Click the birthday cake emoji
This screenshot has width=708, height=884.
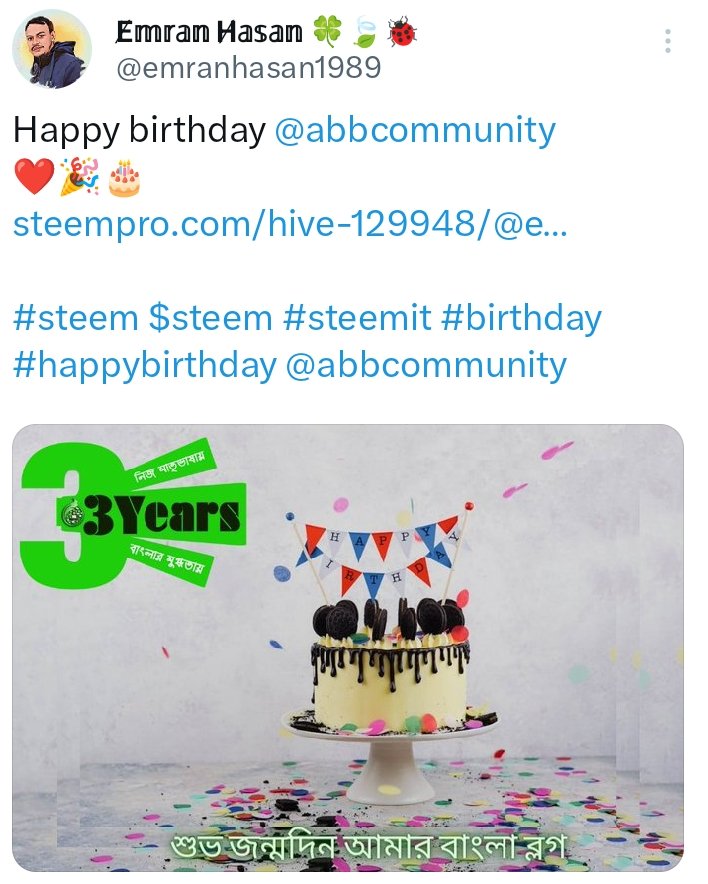click(124, 178)
